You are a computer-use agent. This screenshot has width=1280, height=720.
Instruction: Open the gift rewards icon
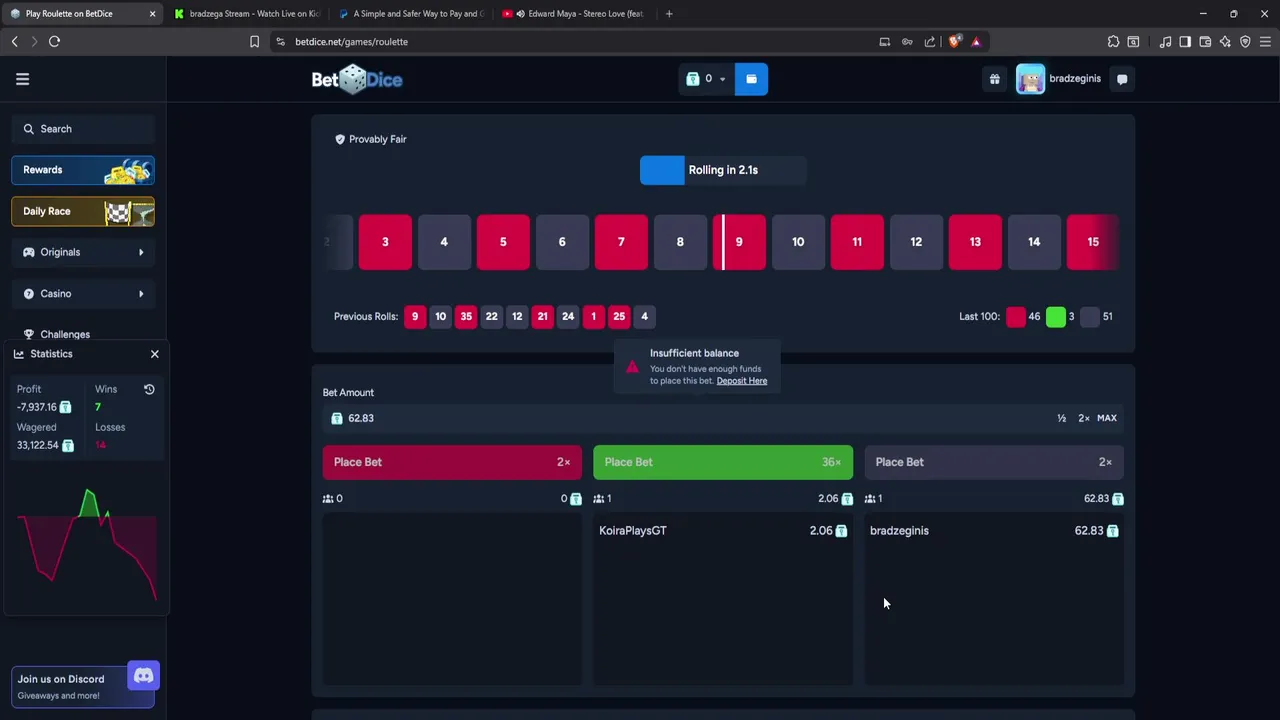(x=994, y=79)
